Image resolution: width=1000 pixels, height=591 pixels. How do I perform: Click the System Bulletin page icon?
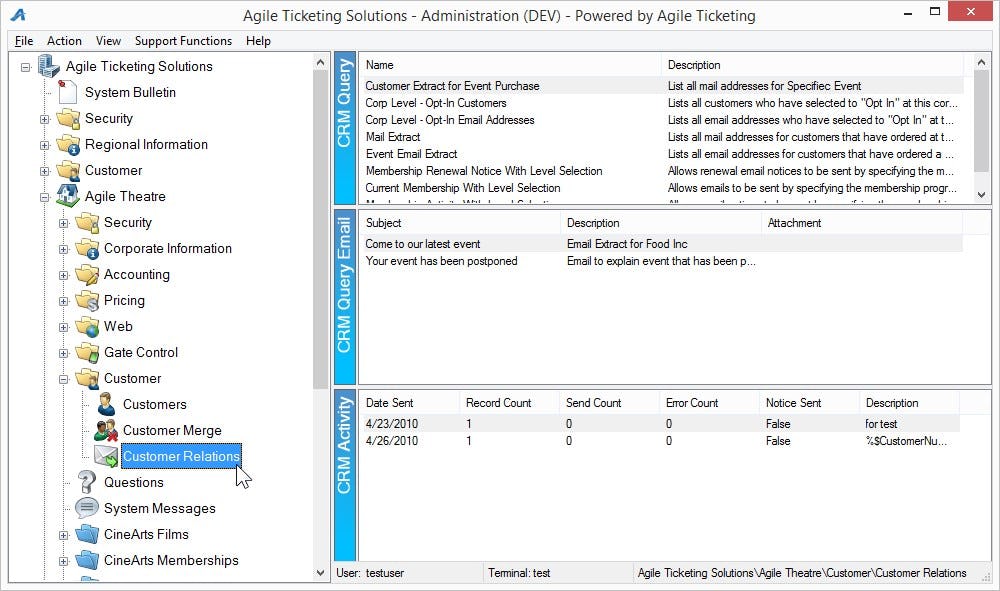[65, 92]
